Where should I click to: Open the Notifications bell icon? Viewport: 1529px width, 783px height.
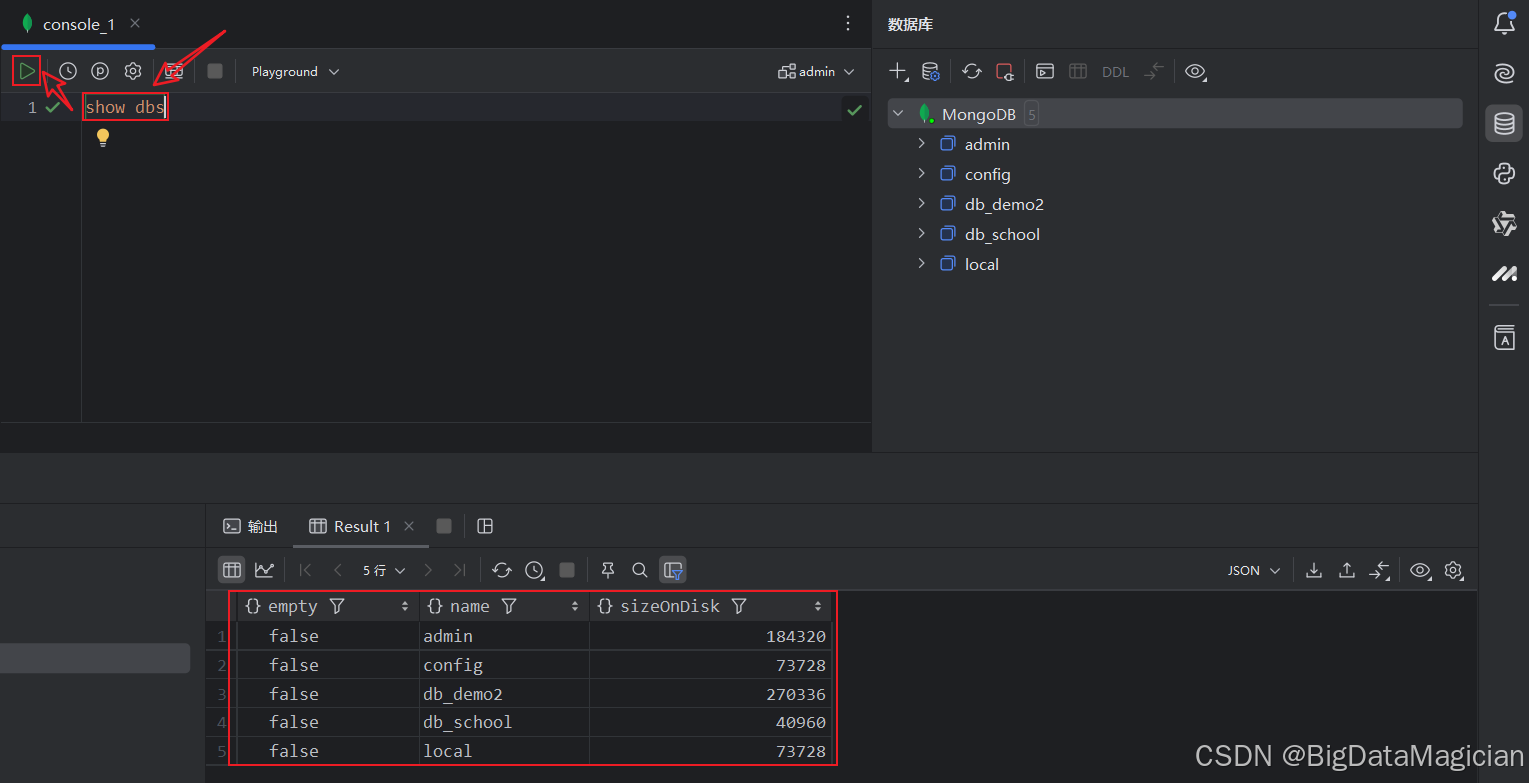[1504, 24]
